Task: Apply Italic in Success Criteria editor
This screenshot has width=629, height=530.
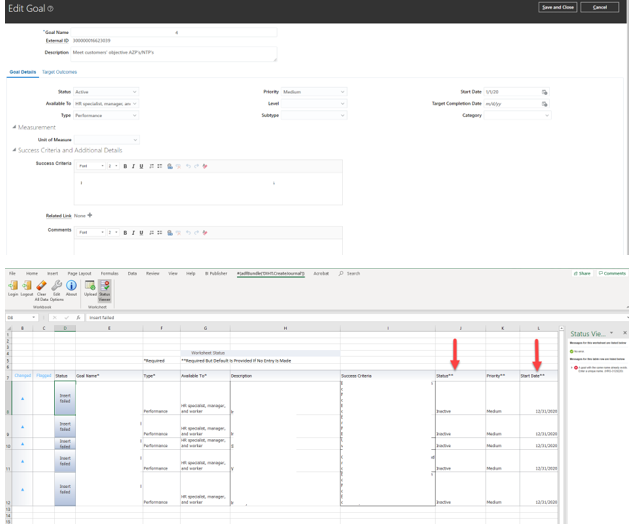Action: pyautogui.click(x=133, y=166)
